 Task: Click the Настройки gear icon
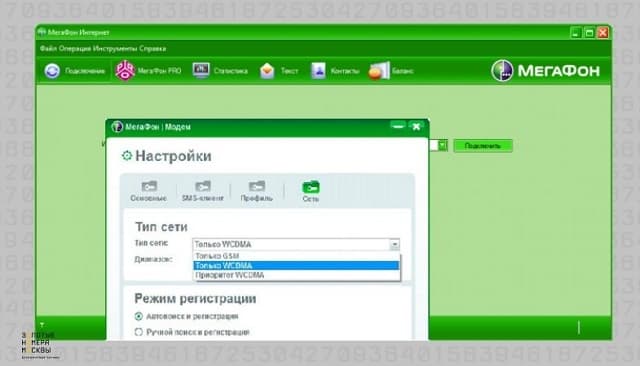(127, 155)
